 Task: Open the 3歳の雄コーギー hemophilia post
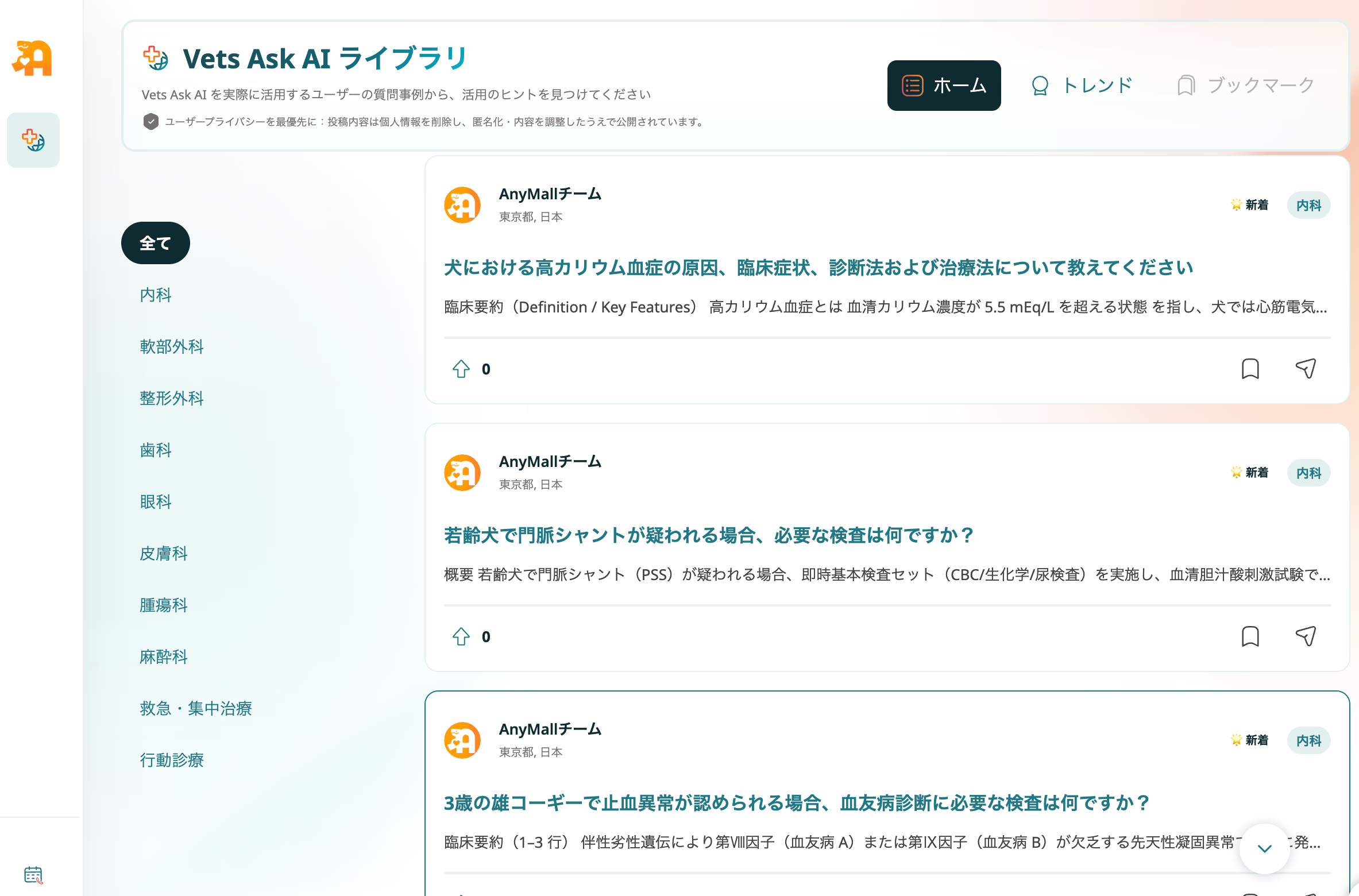pyautogui.click(x=796, y=803)
